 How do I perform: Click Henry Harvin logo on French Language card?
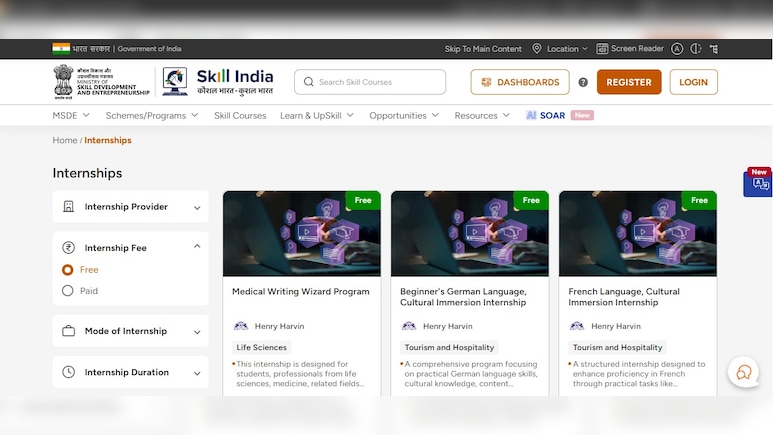tap(577, 326)
